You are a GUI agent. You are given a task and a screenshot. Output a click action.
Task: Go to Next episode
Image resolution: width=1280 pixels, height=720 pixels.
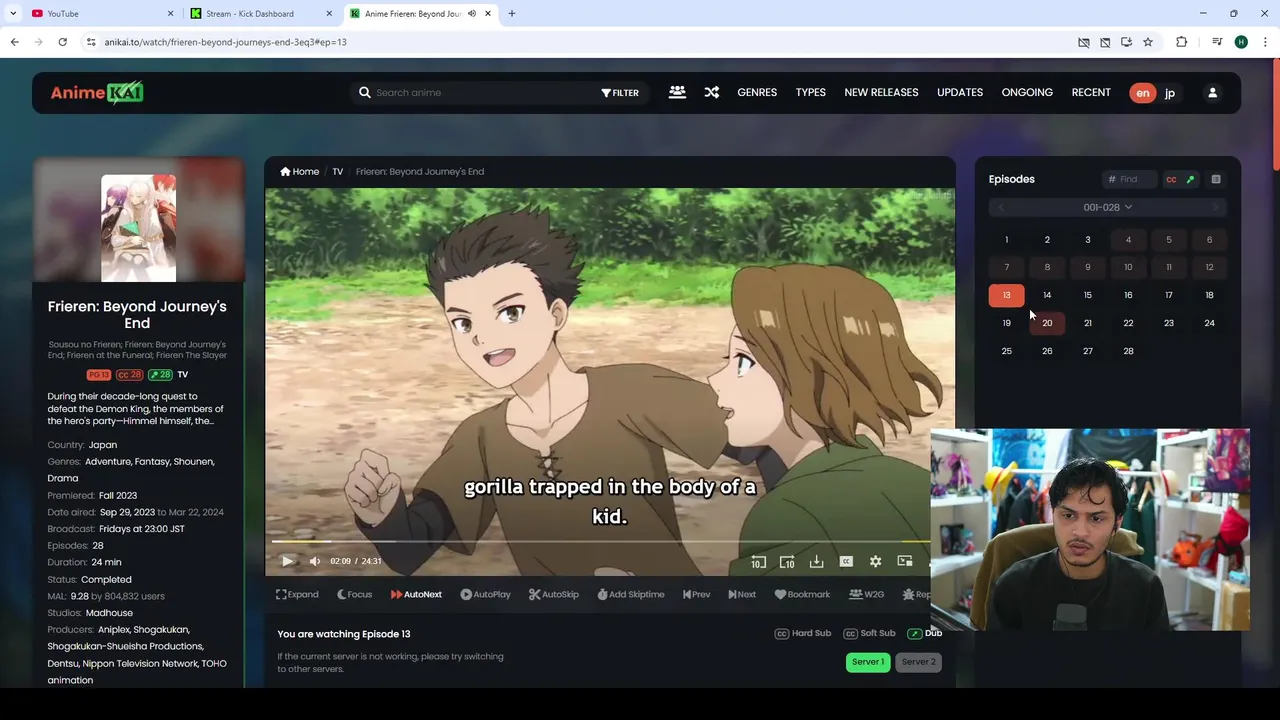click(742, 594)
